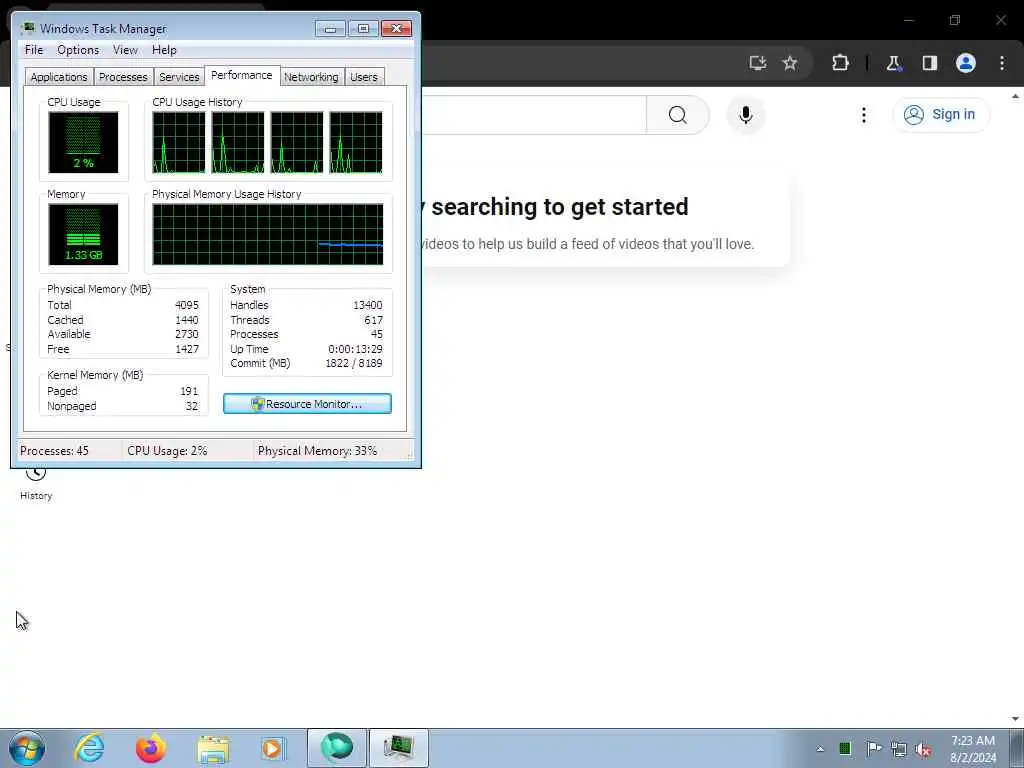Switch to the Networking tab
1024x768 pixels.
pos(311,77)
